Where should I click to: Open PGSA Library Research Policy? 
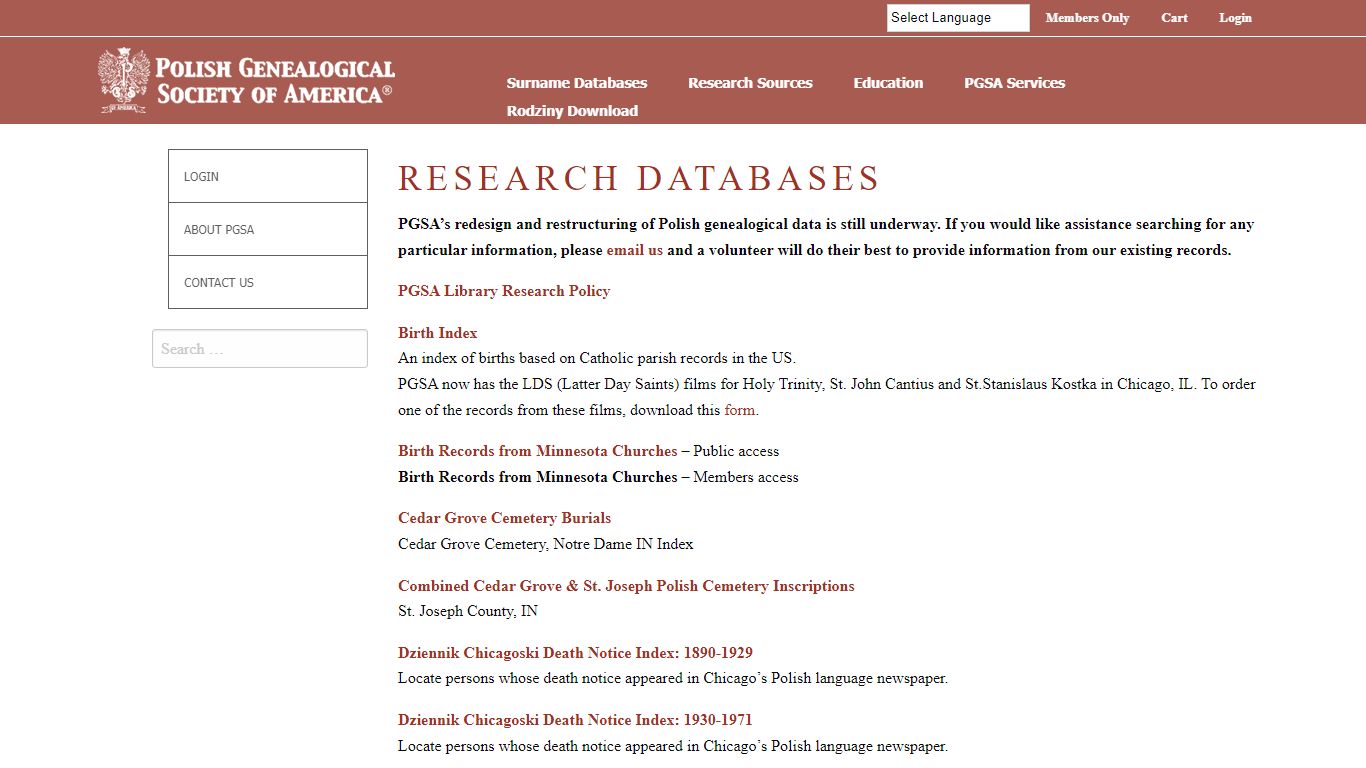click(x=504, y=291)
